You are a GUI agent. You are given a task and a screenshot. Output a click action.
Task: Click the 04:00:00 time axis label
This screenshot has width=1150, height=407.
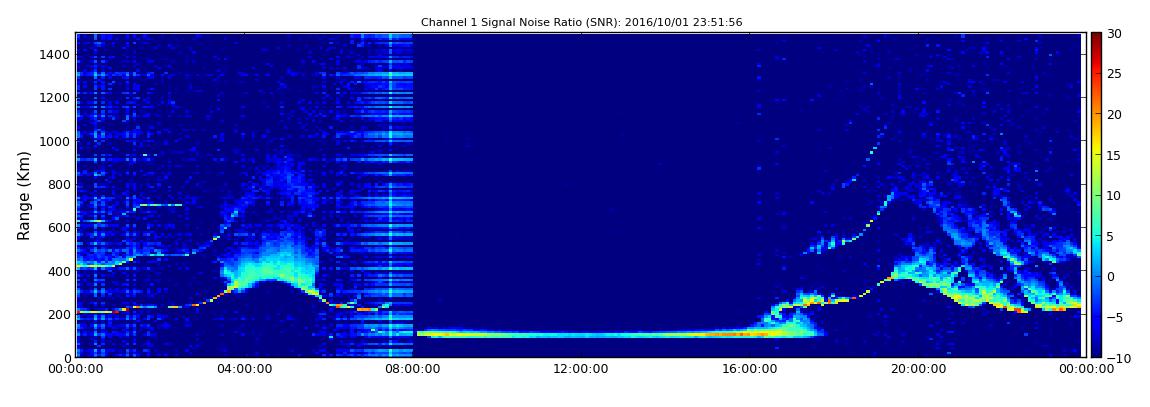(x=244, y=370)
